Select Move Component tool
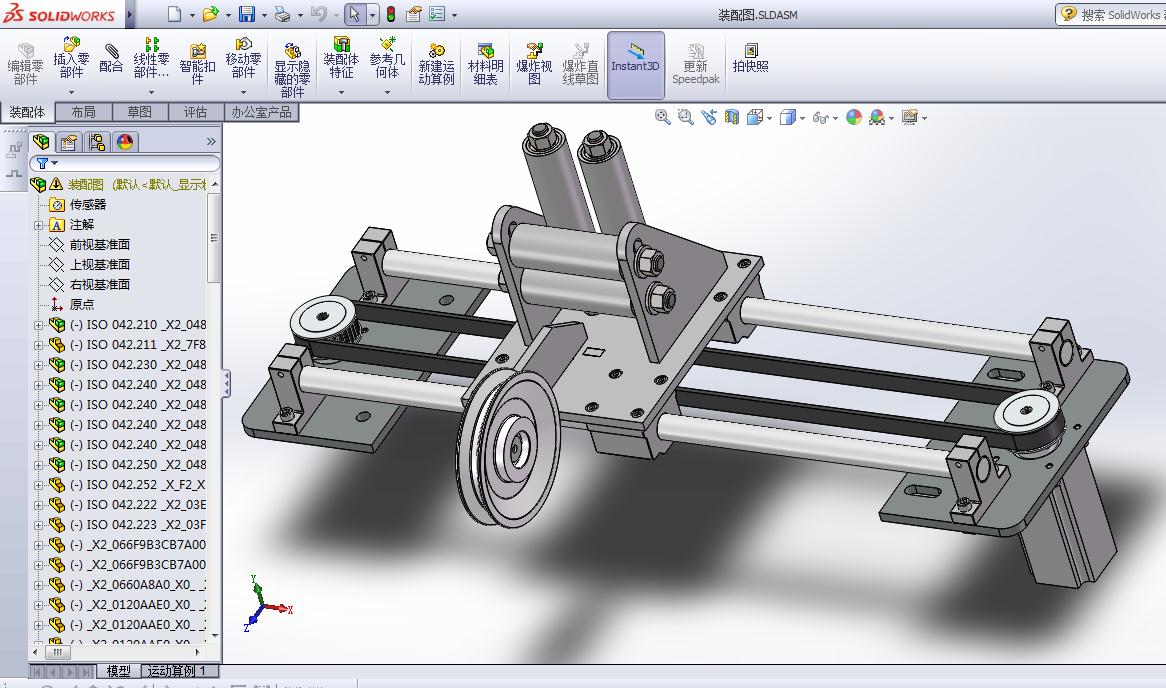Image resolution: width=1166 pixels, height=688 pixels. click(x=243, y=59)
